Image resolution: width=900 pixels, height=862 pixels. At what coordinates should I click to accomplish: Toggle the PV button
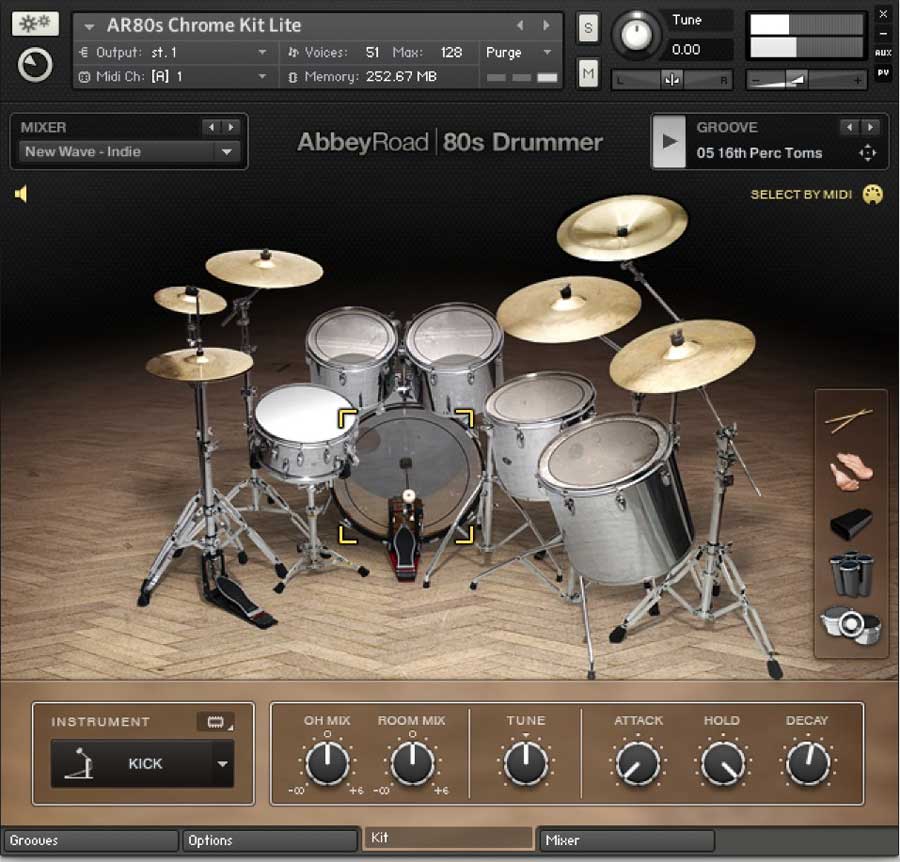[x=883, y=73]
